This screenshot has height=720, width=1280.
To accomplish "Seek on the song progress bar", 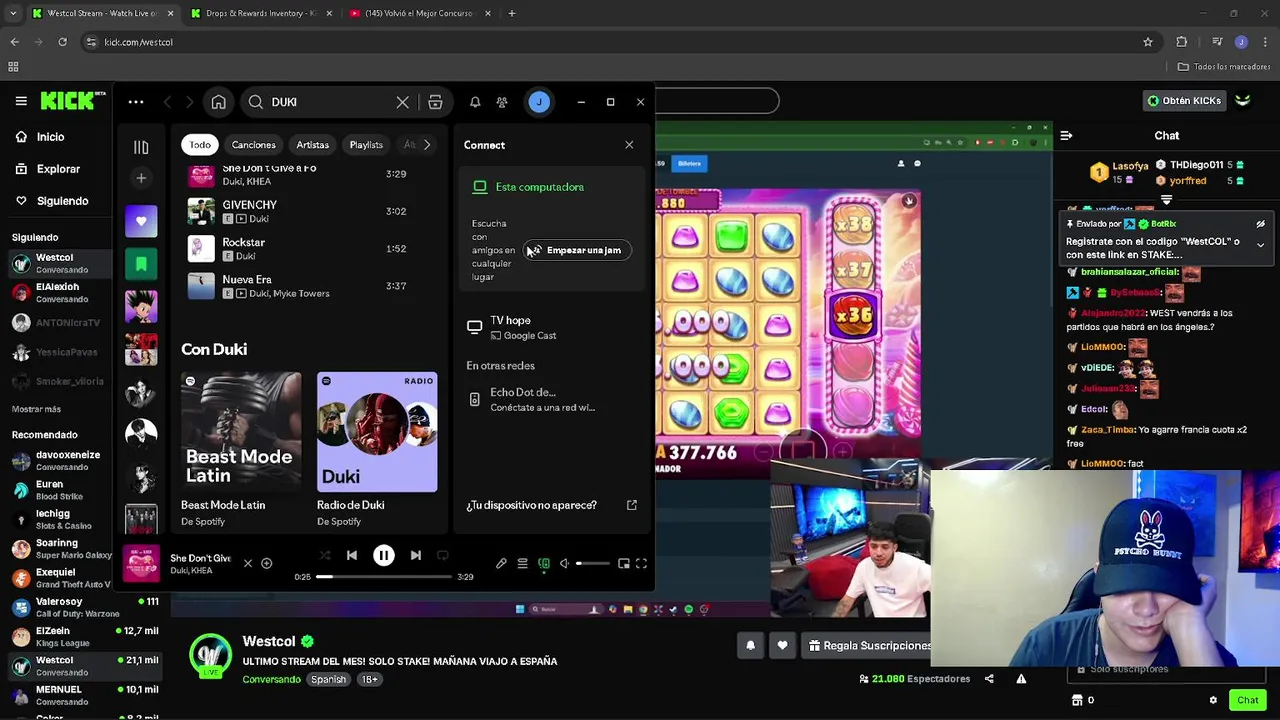I will [384, 577].
